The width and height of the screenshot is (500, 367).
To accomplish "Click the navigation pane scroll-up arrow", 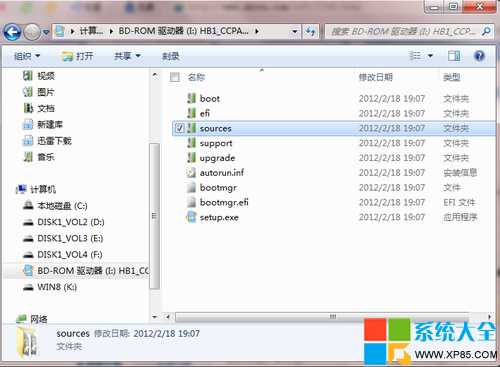I will (155, 75).
